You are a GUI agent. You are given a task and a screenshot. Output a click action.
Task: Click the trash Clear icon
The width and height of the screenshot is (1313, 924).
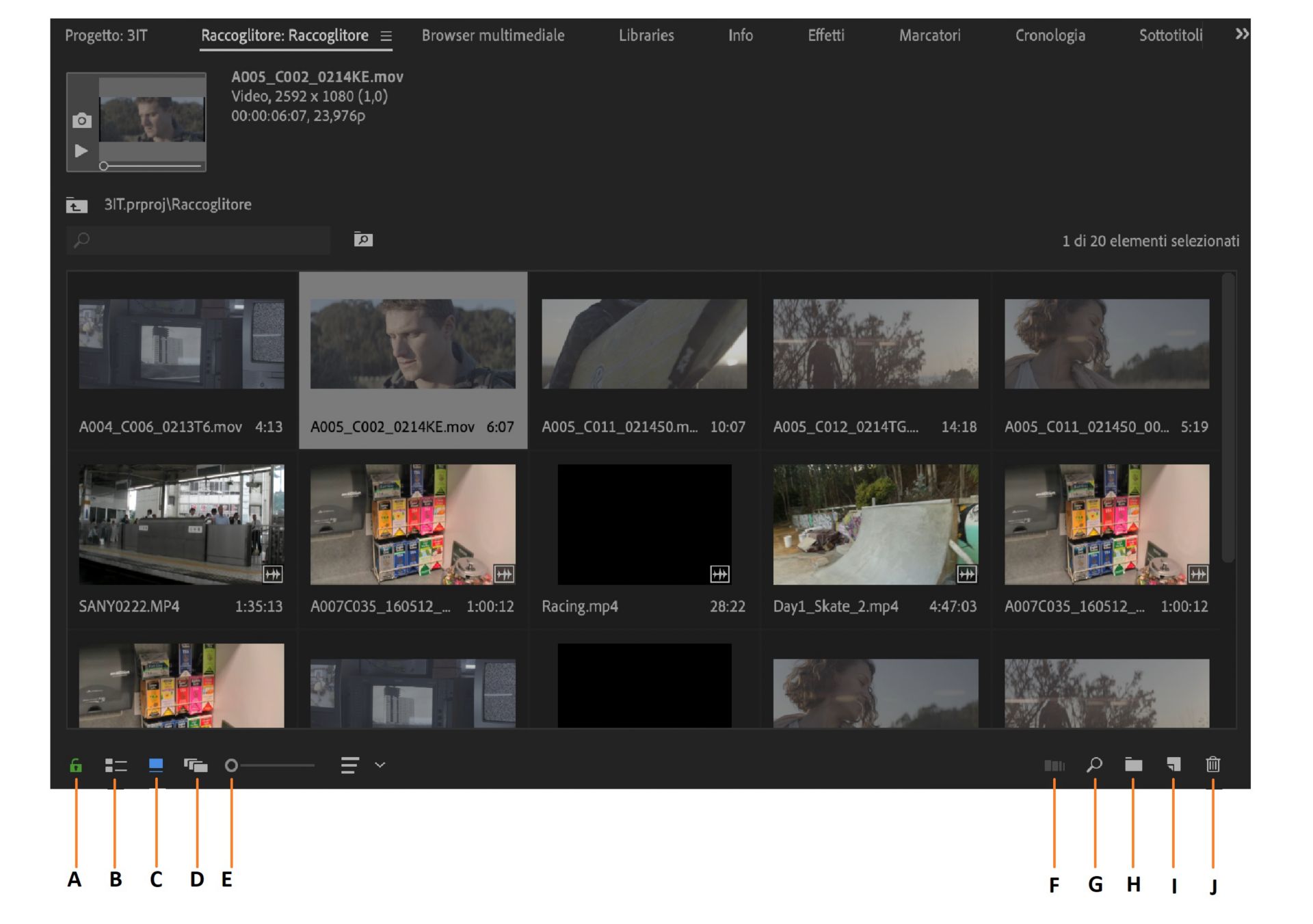point(1212,765)
